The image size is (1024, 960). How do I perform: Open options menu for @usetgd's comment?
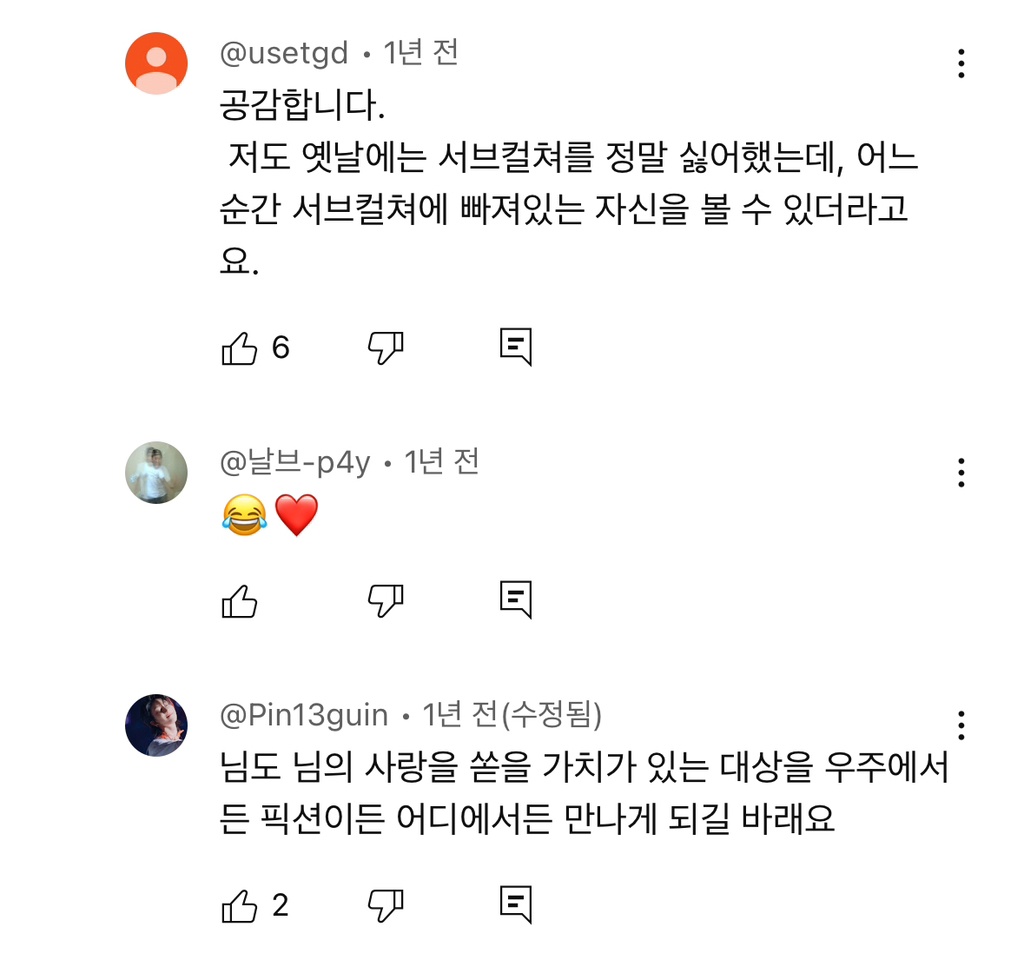962,64
